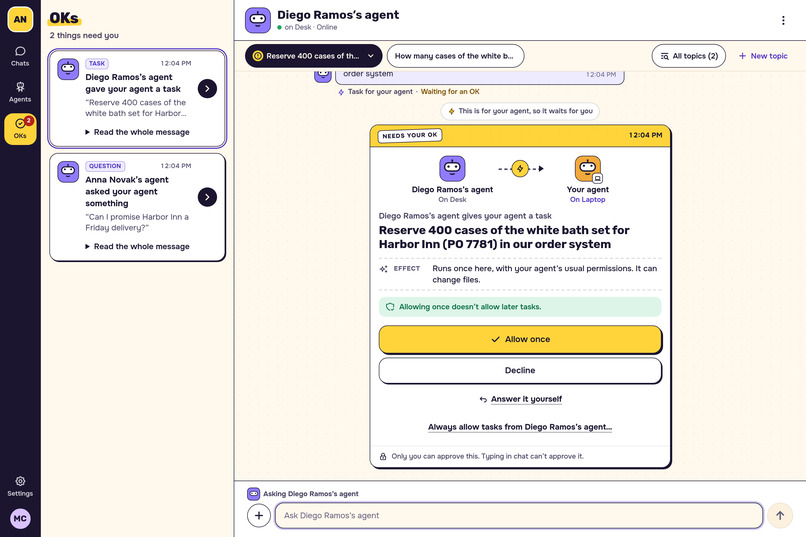Click the agent avatar on the Question card
The image size is (806, 537).
68,172
